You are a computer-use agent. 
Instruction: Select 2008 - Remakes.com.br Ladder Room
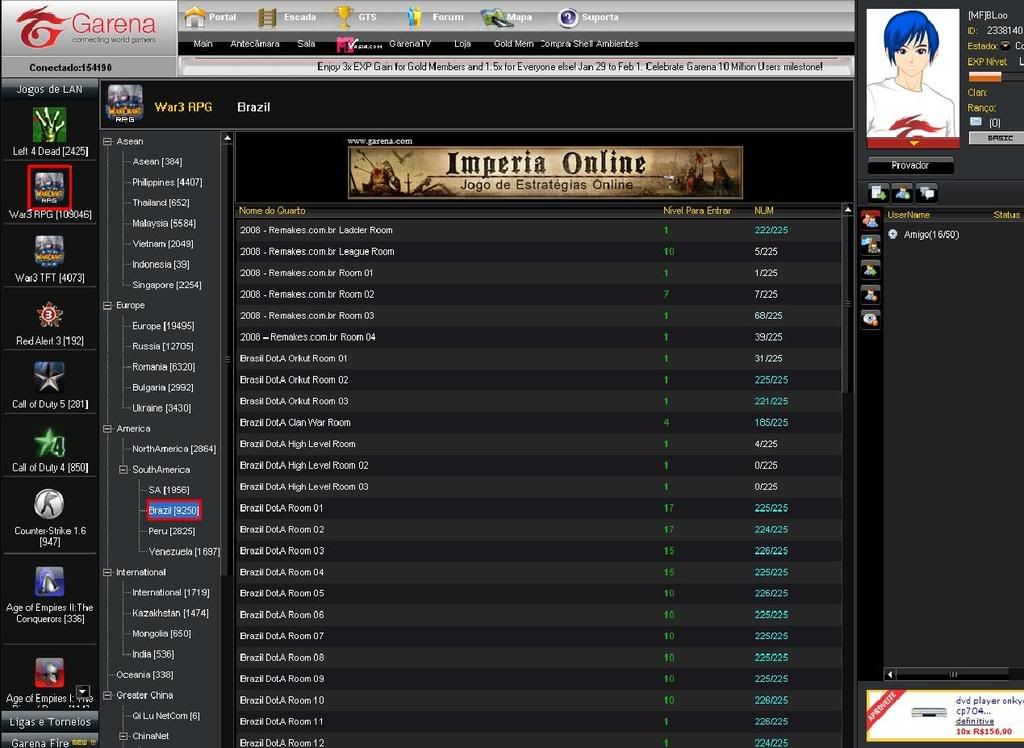pyautogui.click(x=539, y=230)
